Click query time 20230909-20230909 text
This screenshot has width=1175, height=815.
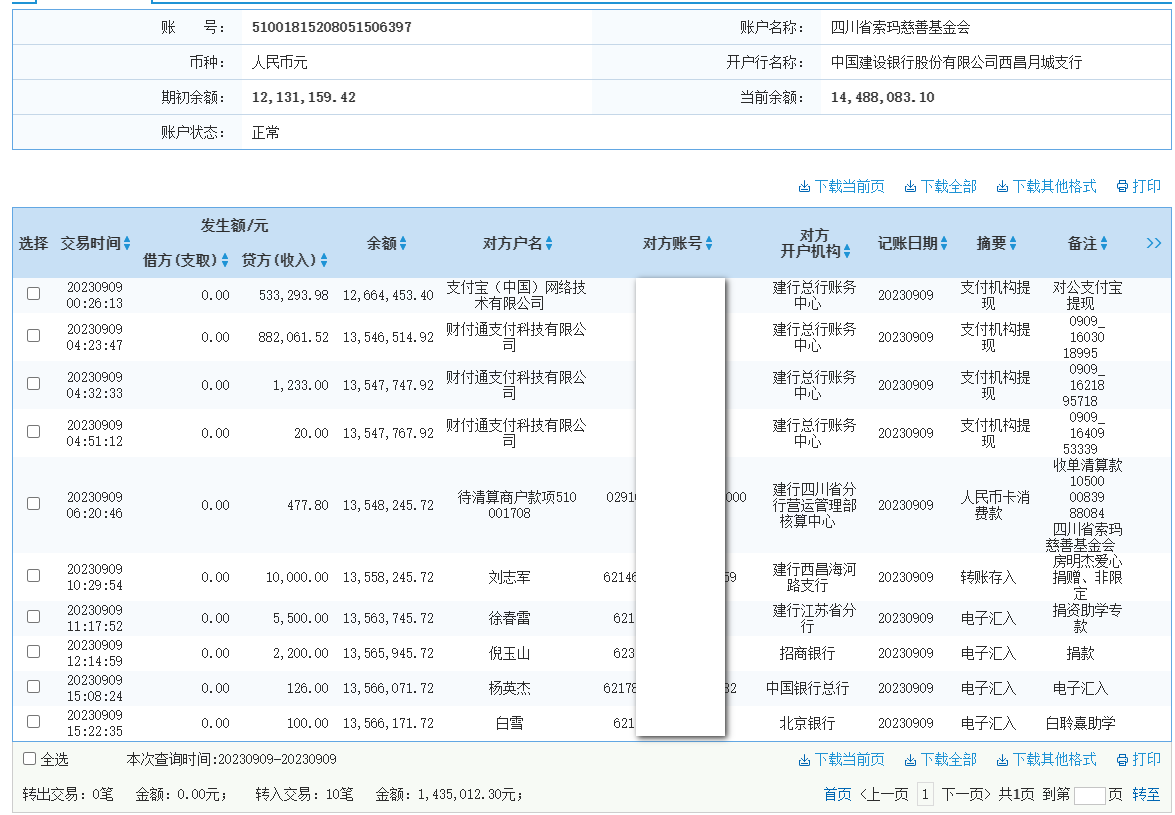277,759
